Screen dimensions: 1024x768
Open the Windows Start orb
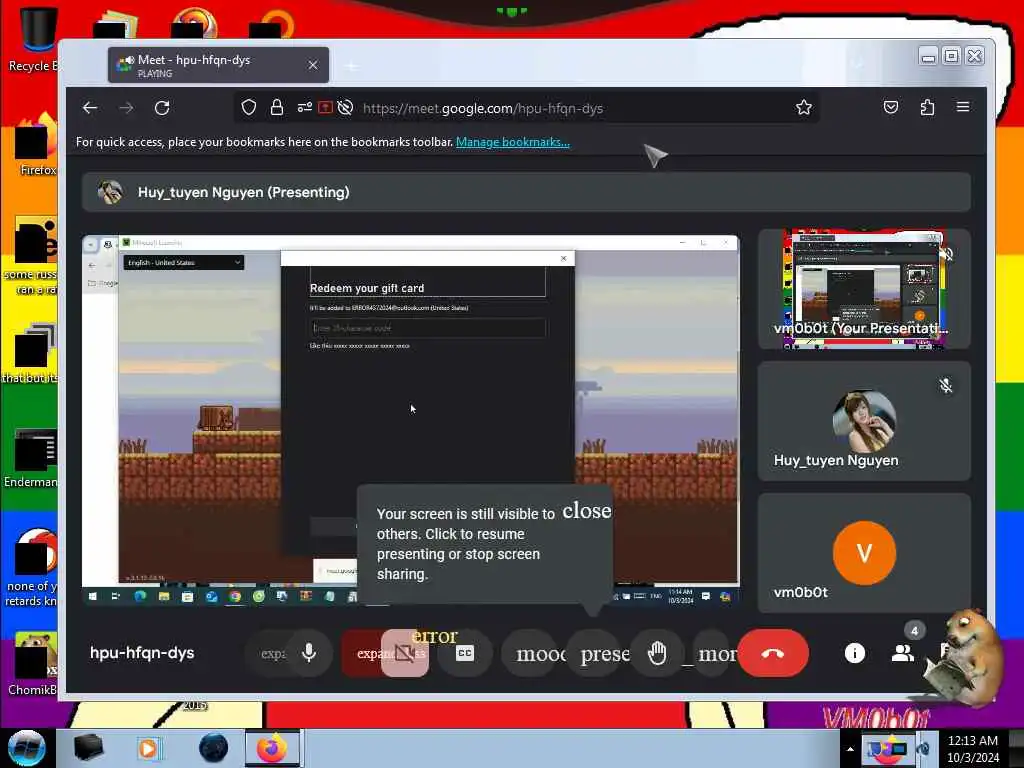26,748
